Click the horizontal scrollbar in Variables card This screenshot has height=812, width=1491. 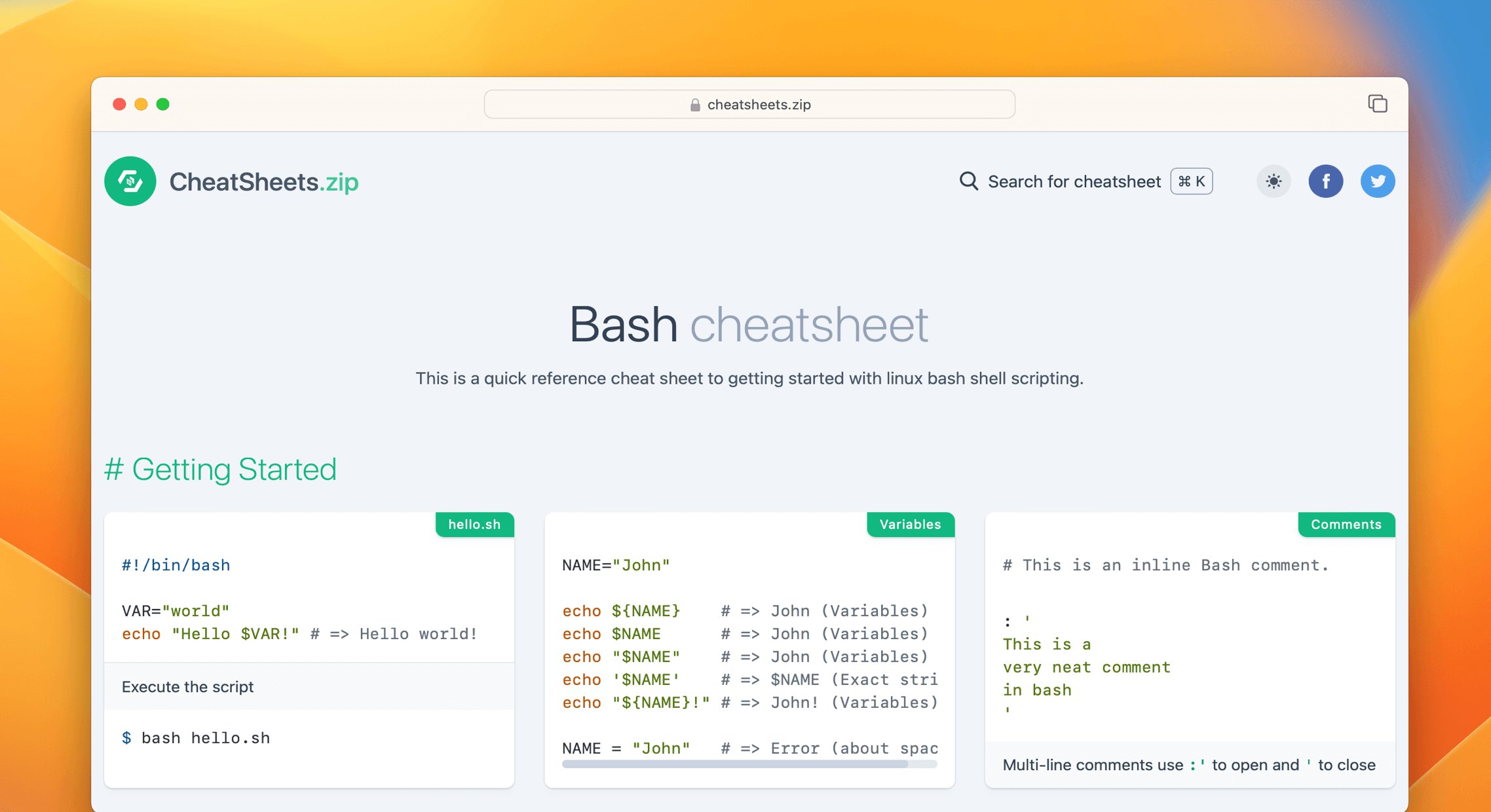pyautogui.click(x=747, y=764)
